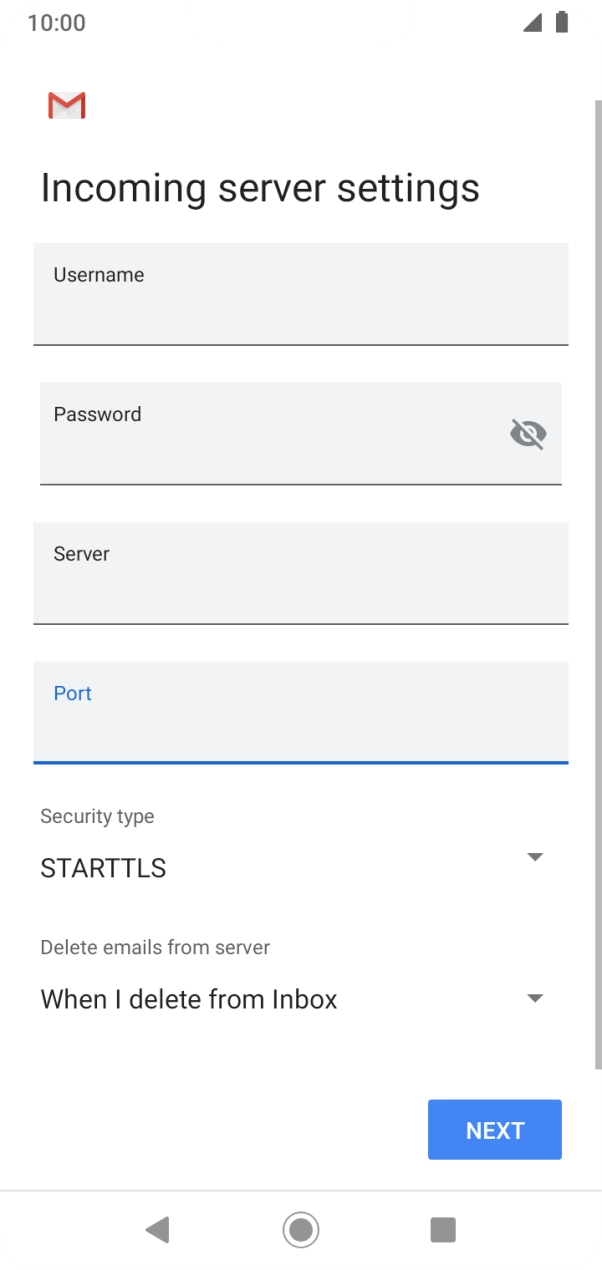Screen dimensions: 602x1270
Task: Toggle password visibility with the eye icon
Action: tap(527, 433)
